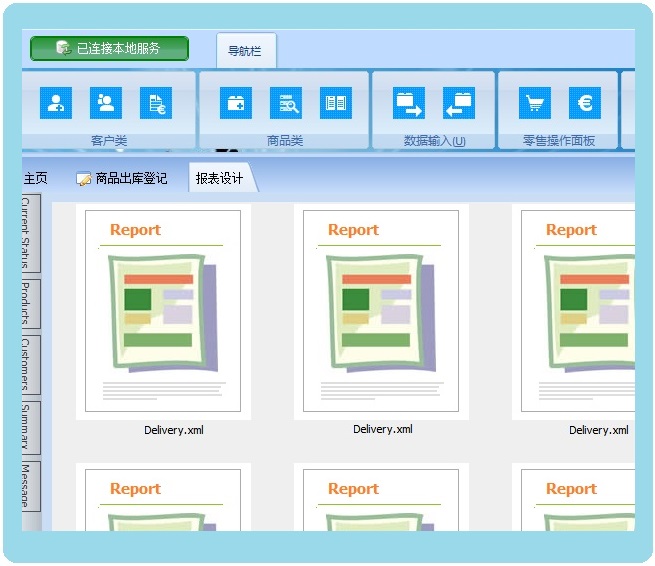This screenshot has width=655, height=566.
Task: Click the data import folder icon
Action: point(409,103)
